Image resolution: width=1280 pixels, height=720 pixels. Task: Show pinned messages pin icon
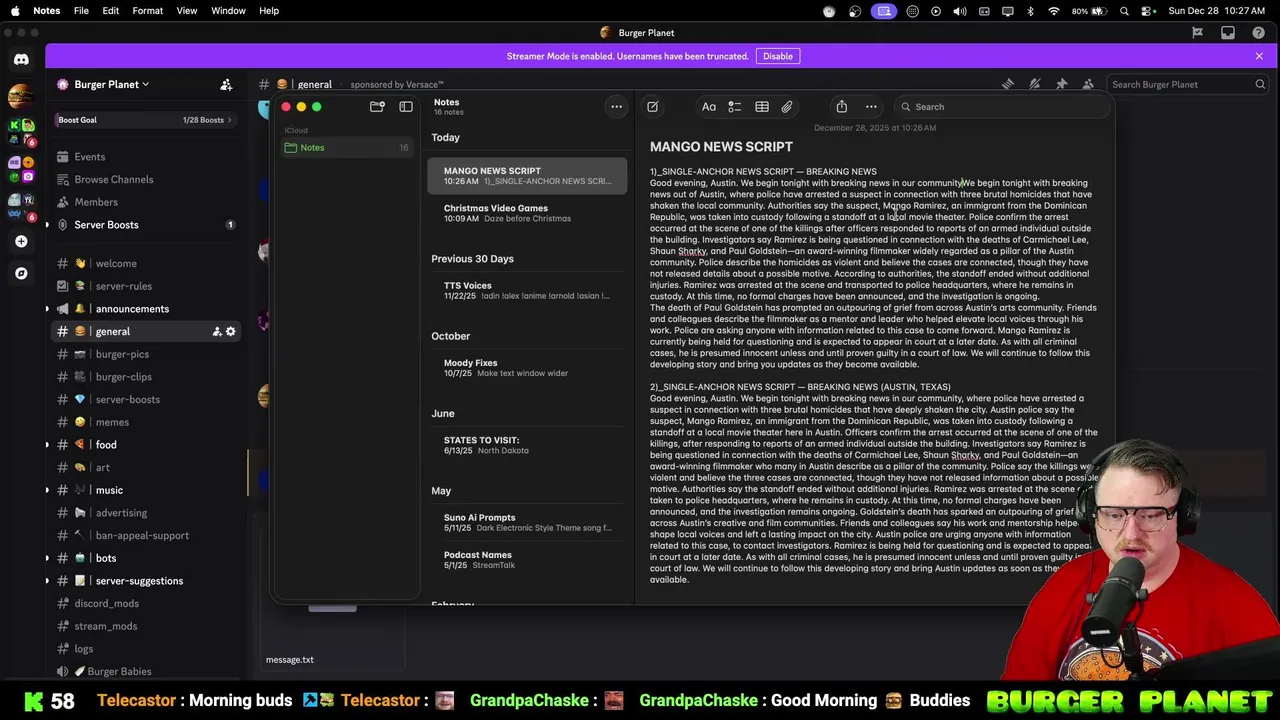coord(1062,85)
